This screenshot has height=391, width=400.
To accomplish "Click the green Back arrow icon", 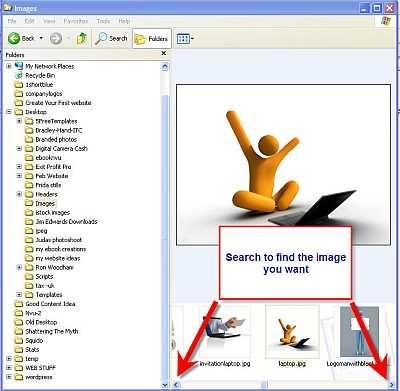I will pyautogui.click(x=14, y=38).
